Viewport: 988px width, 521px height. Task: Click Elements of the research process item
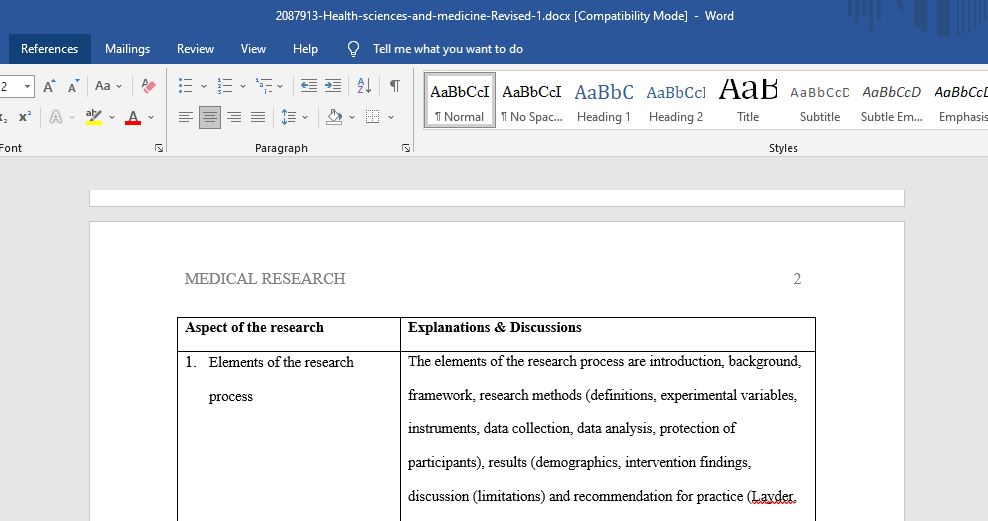(281, 379)
